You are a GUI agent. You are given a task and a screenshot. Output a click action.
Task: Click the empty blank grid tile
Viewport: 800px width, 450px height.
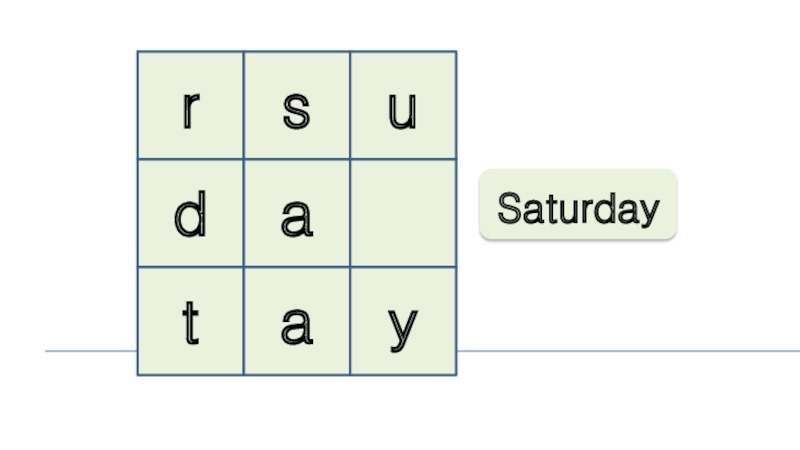click(403, 213)
